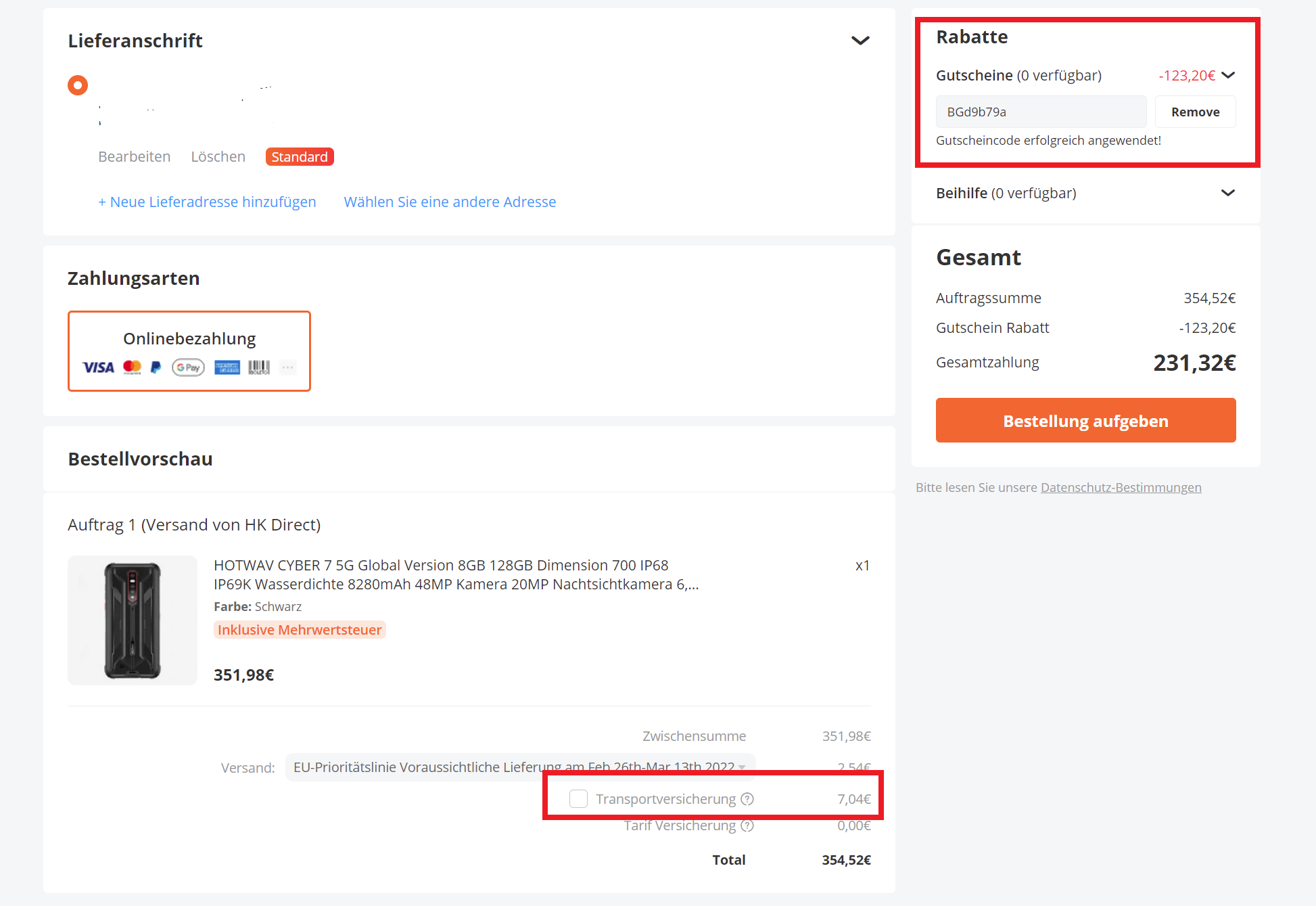Click the Farbe: Schwarz text
The height and width of the screenshot is (906, 1316).
tap(258, 606)
